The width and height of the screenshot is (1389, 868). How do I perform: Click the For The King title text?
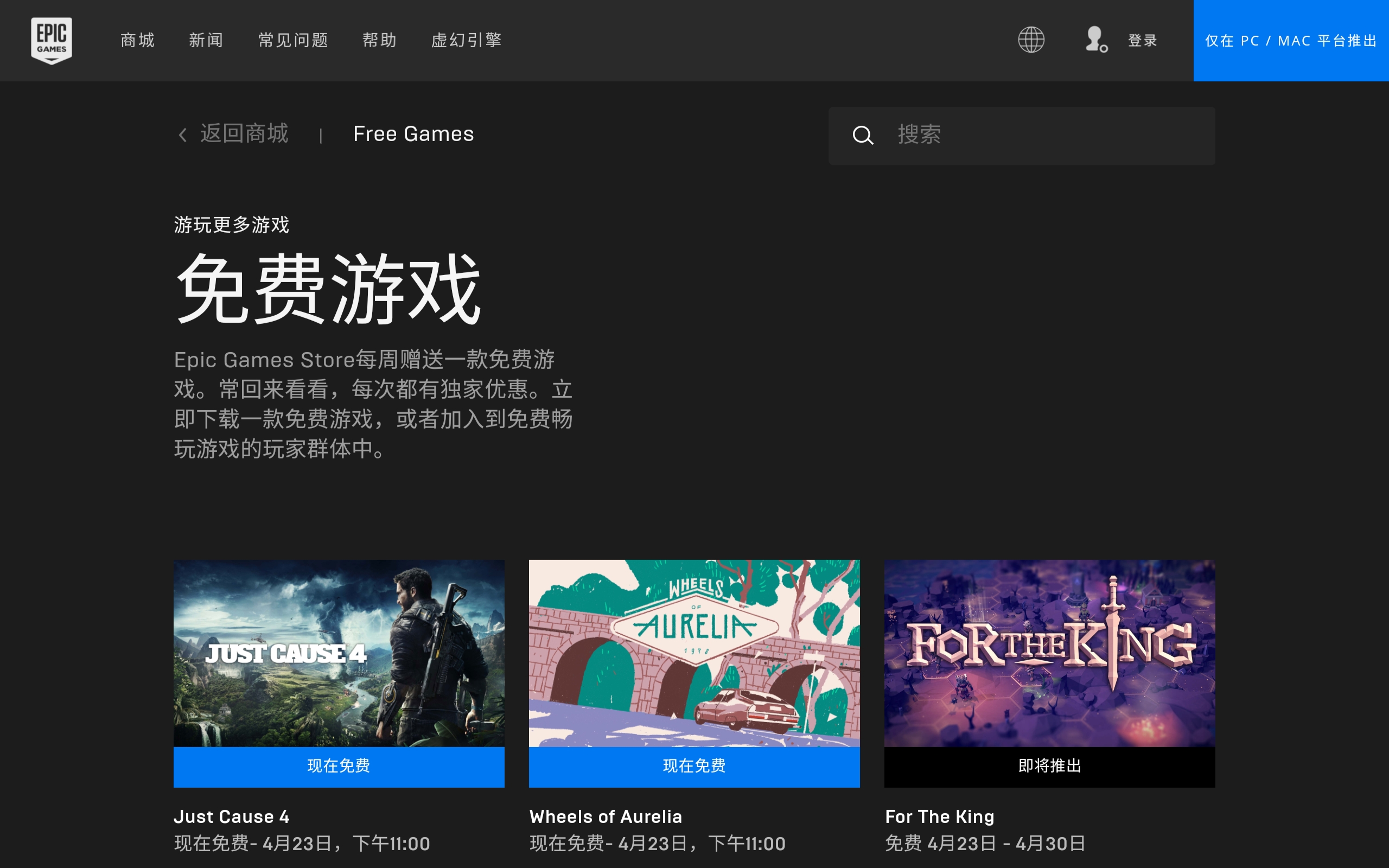[x=940, y=816]
